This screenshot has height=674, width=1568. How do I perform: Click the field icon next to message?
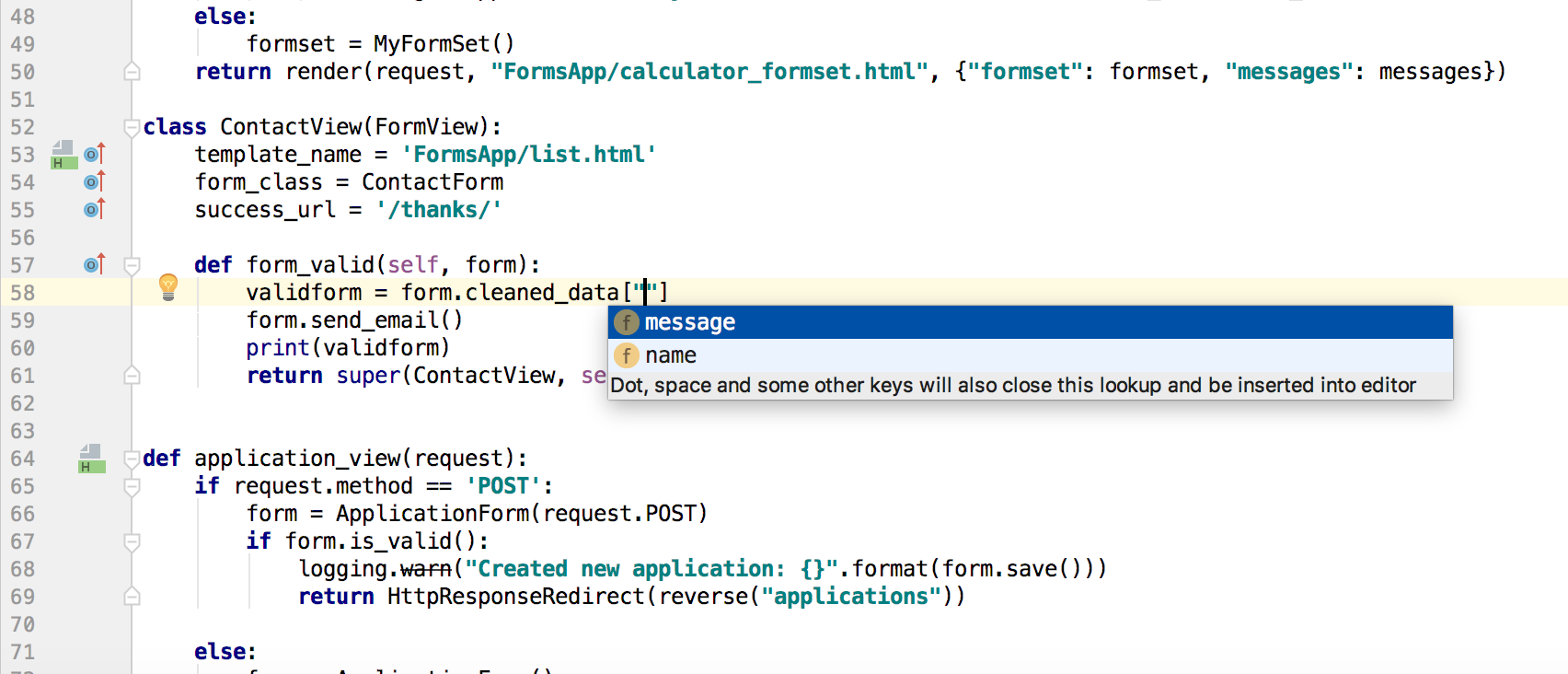click(627, 322)
